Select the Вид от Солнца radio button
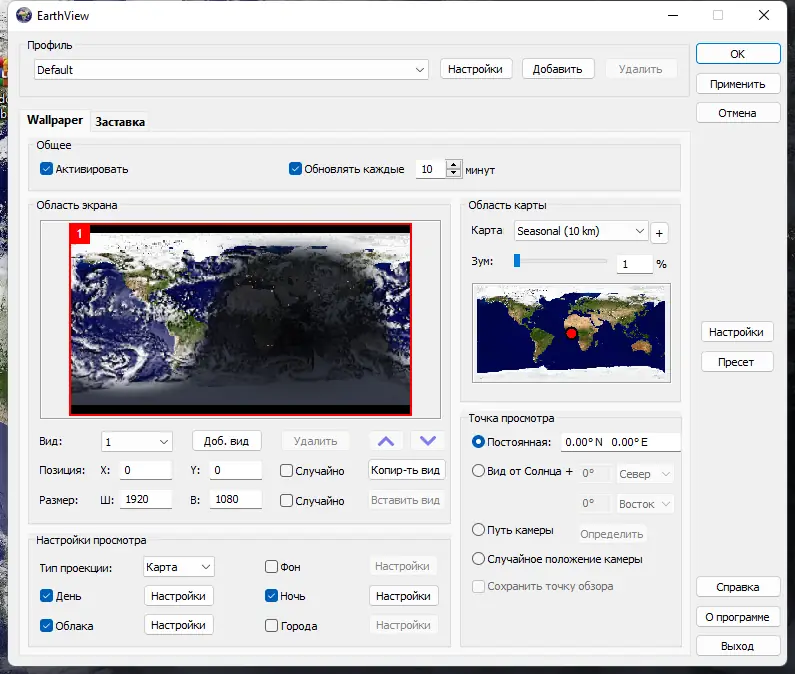This screenshot has width=795, height=674. (x=478, y=471)
